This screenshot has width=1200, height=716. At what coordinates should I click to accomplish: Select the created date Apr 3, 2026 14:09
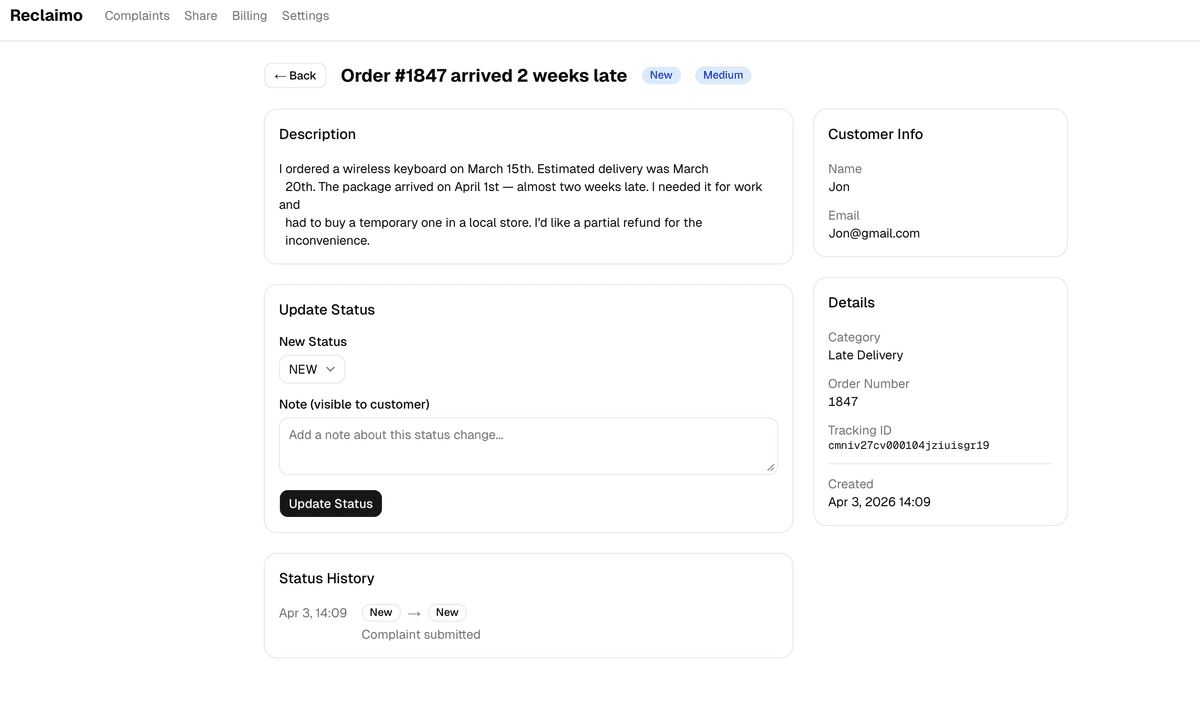point(879,502)
